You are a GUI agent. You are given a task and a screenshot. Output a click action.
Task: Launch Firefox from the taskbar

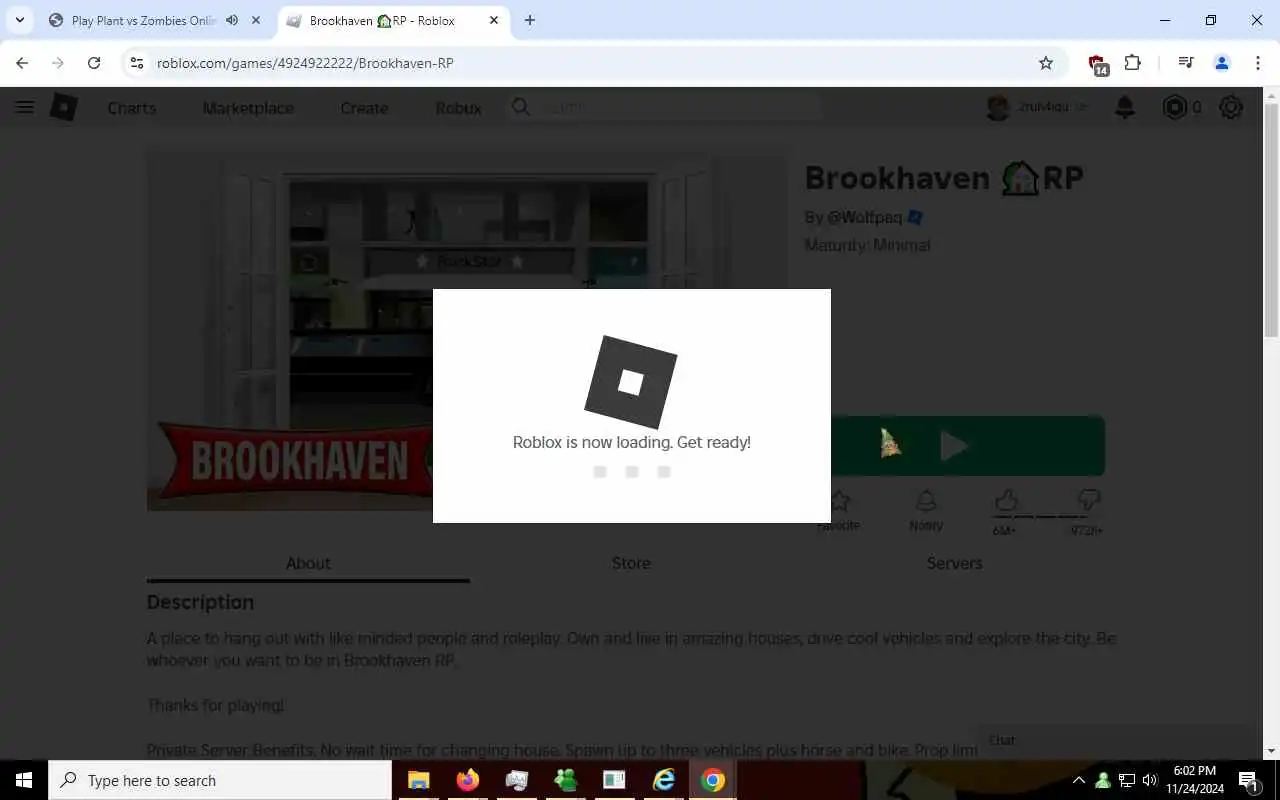coord(467,780)
